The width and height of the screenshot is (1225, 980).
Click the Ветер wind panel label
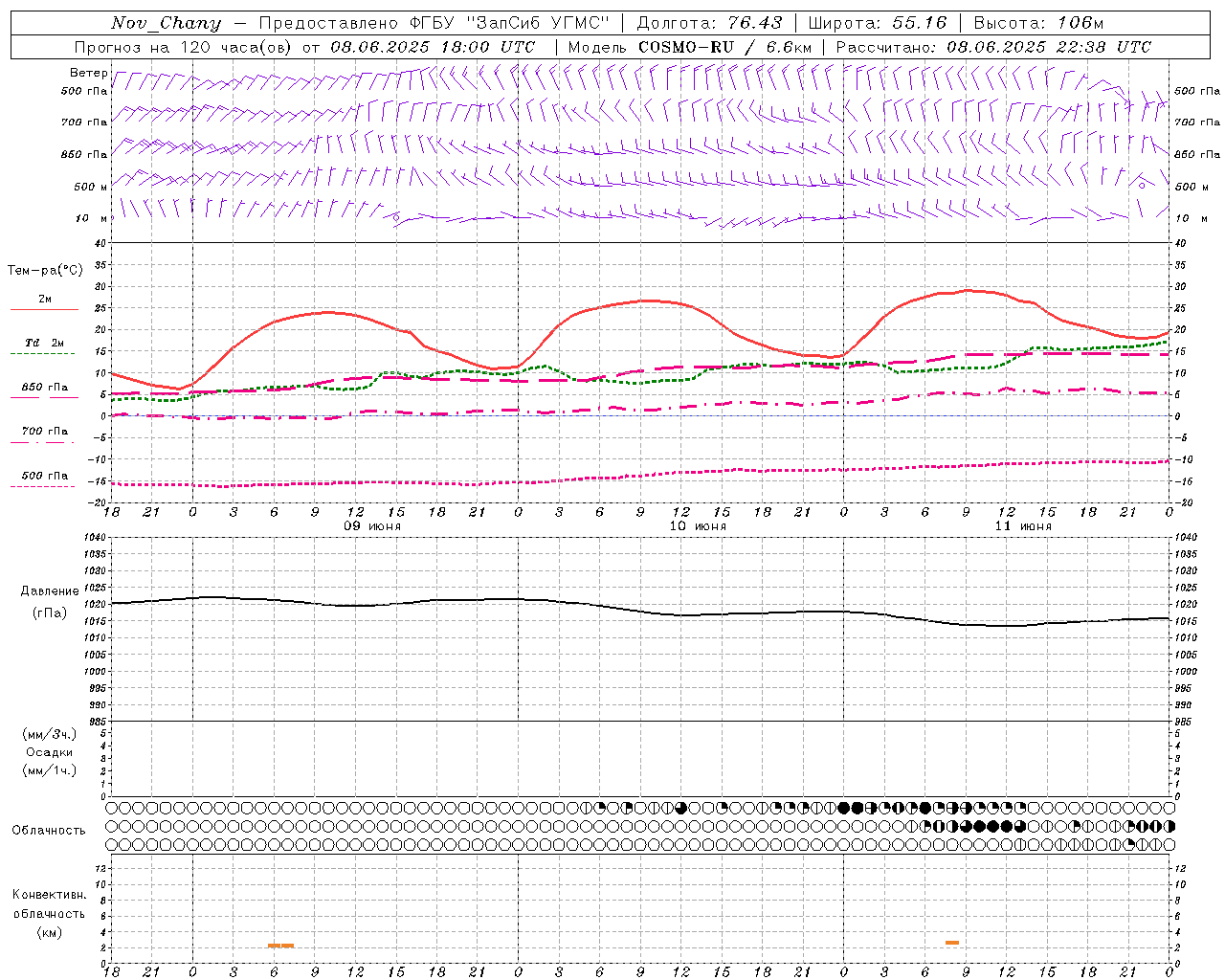pos(88,73)
